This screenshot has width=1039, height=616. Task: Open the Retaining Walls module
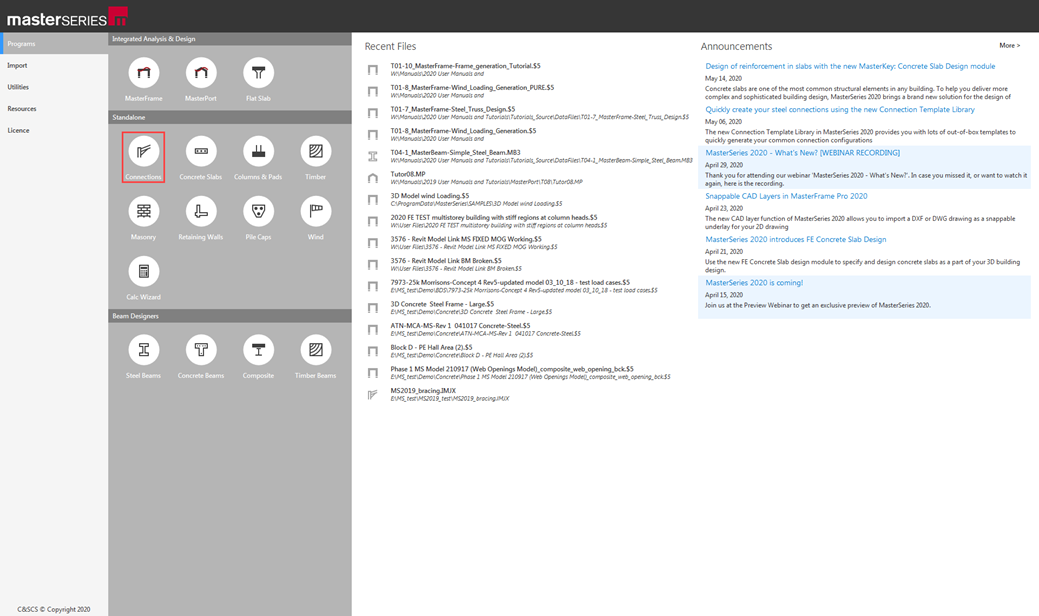201,212
